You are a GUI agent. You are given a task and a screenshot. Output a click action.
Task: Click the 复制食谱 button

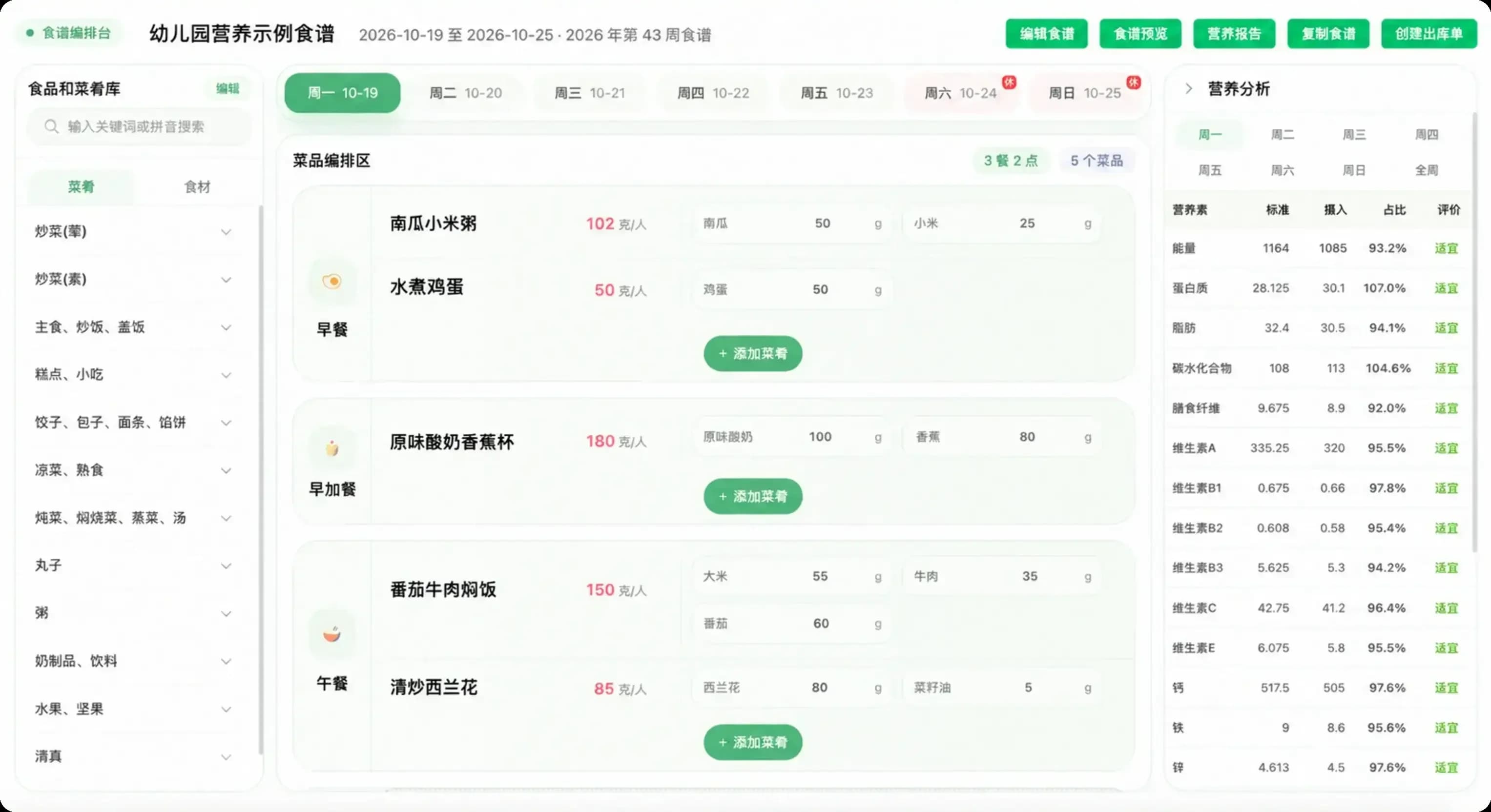[x=1328, y=34]
